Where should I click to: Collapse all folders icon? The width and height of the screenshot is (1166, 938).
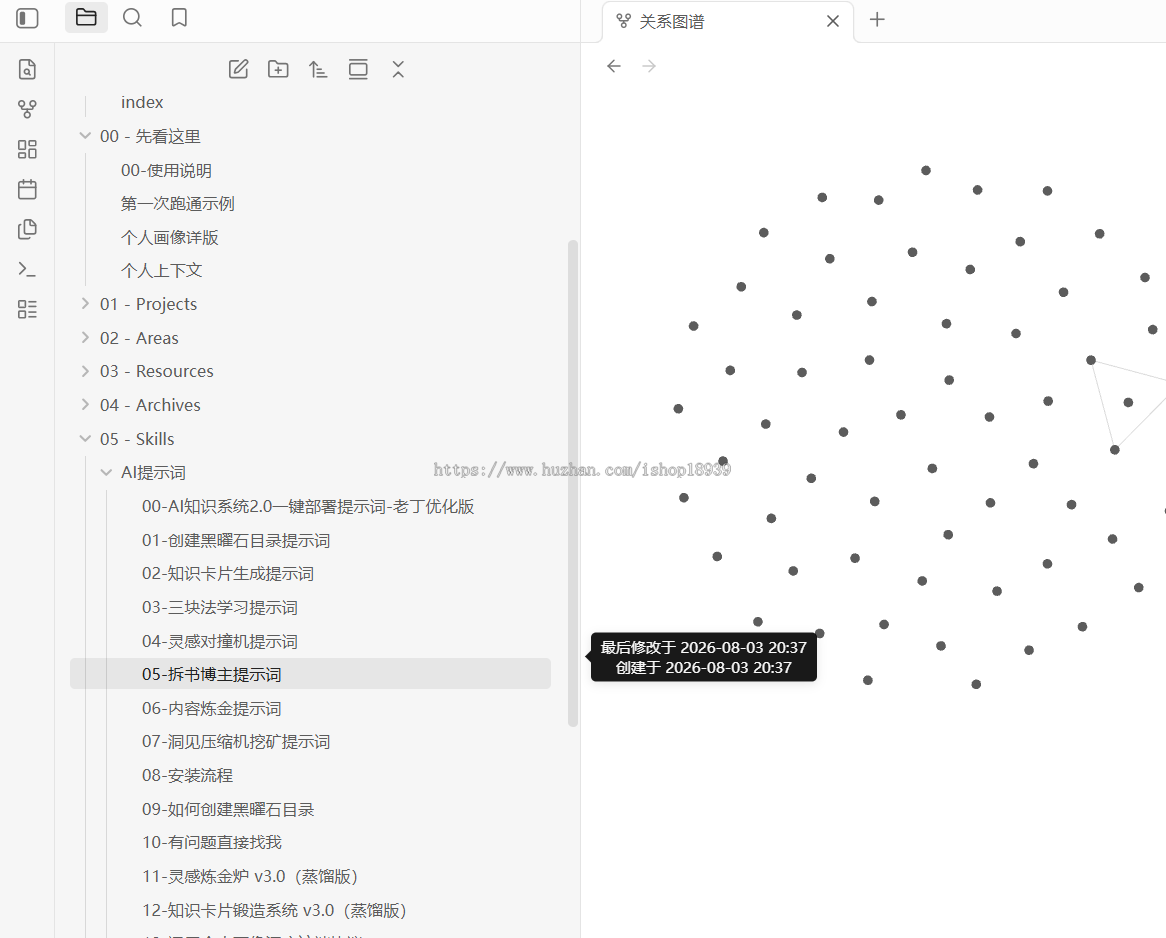(399, 69)
